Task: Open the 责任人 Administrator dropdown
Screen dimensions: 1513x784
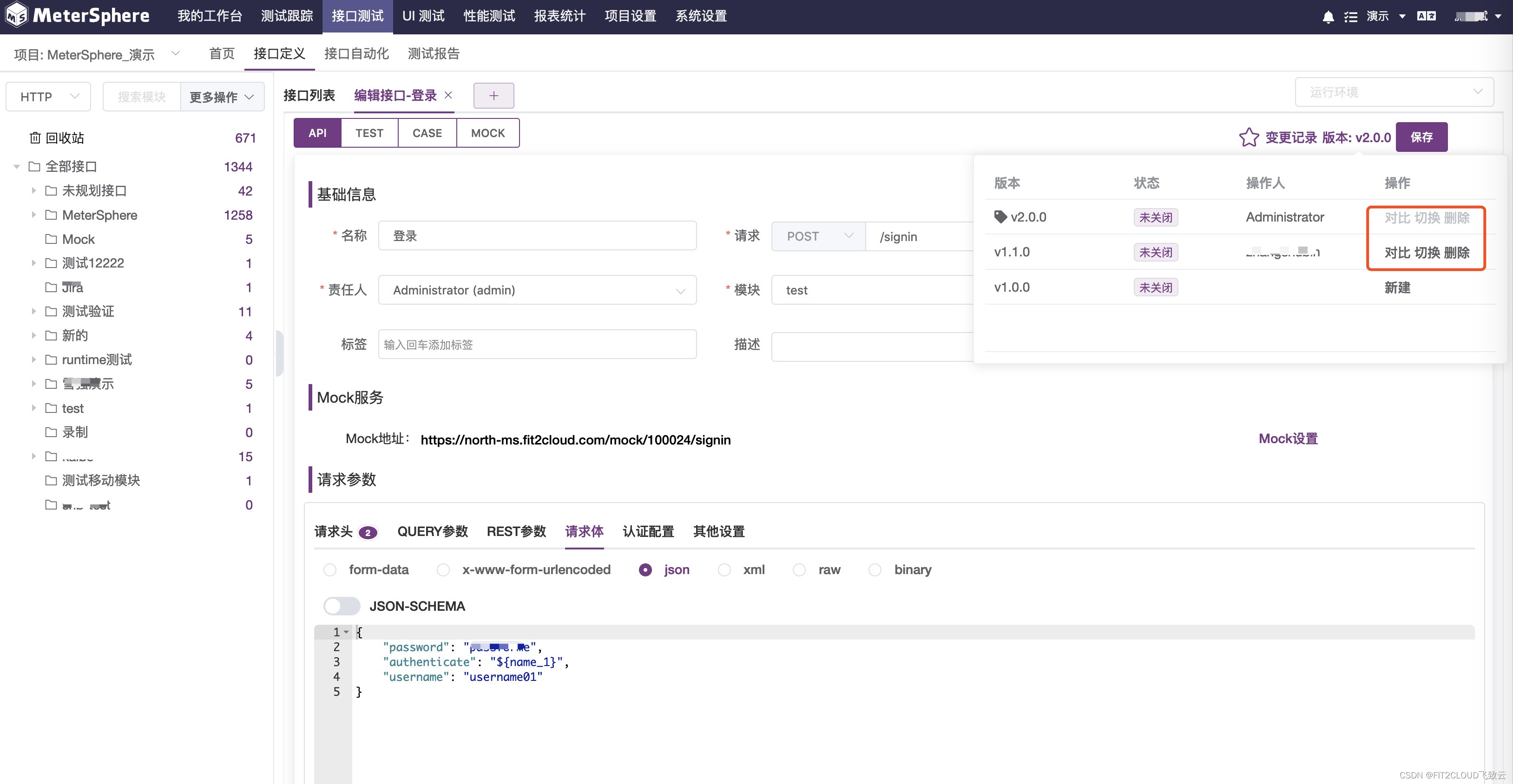Action: (x=538, y=289)
